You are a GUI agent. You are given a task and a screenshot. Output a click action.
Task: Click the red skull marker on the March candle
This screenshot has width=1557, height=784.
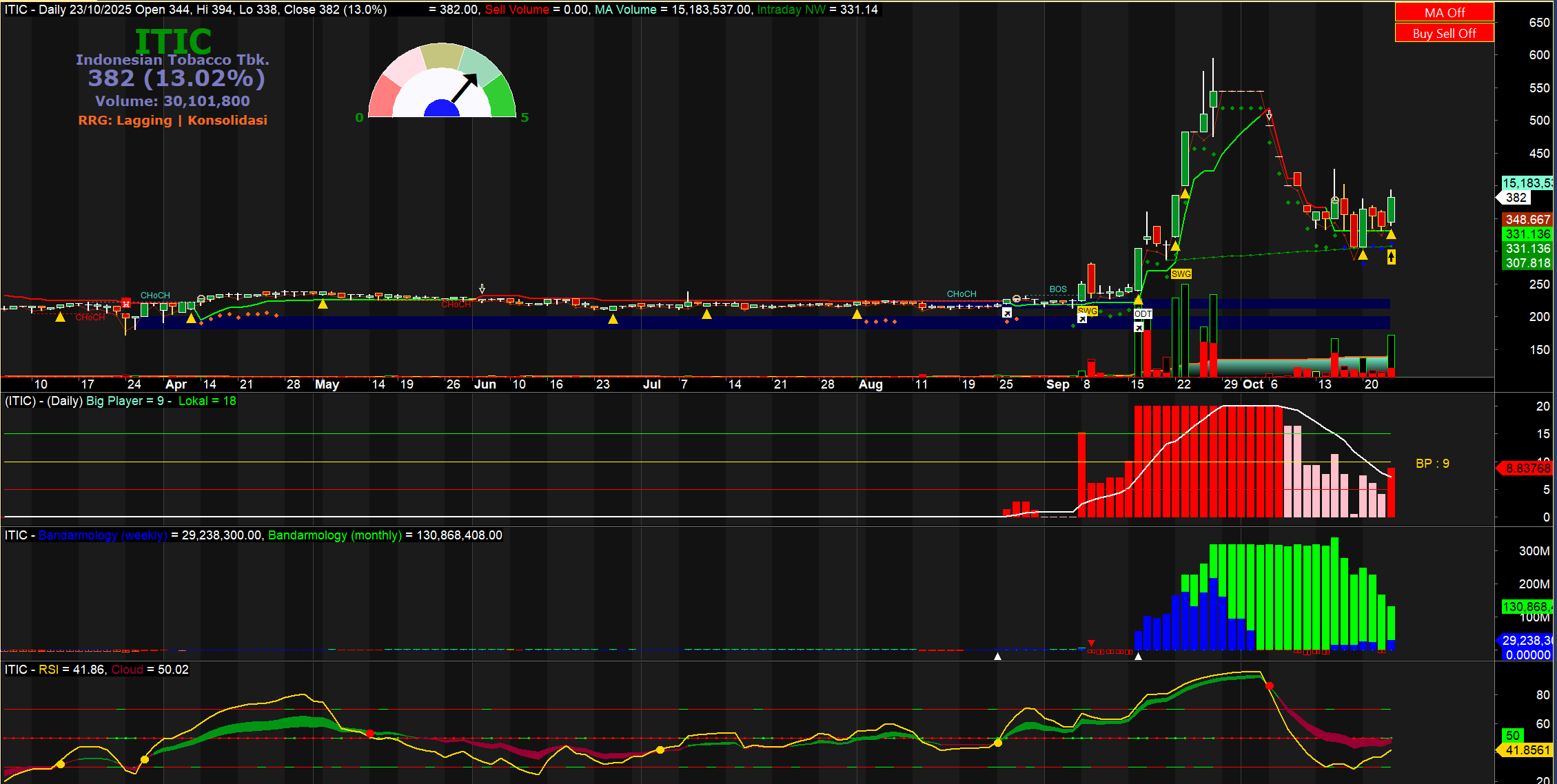tap(126, 304)
